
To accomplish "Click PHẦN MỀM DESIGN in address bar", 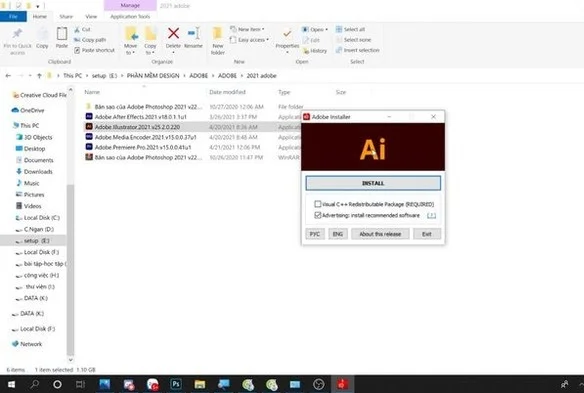I will tap(153, 76).
